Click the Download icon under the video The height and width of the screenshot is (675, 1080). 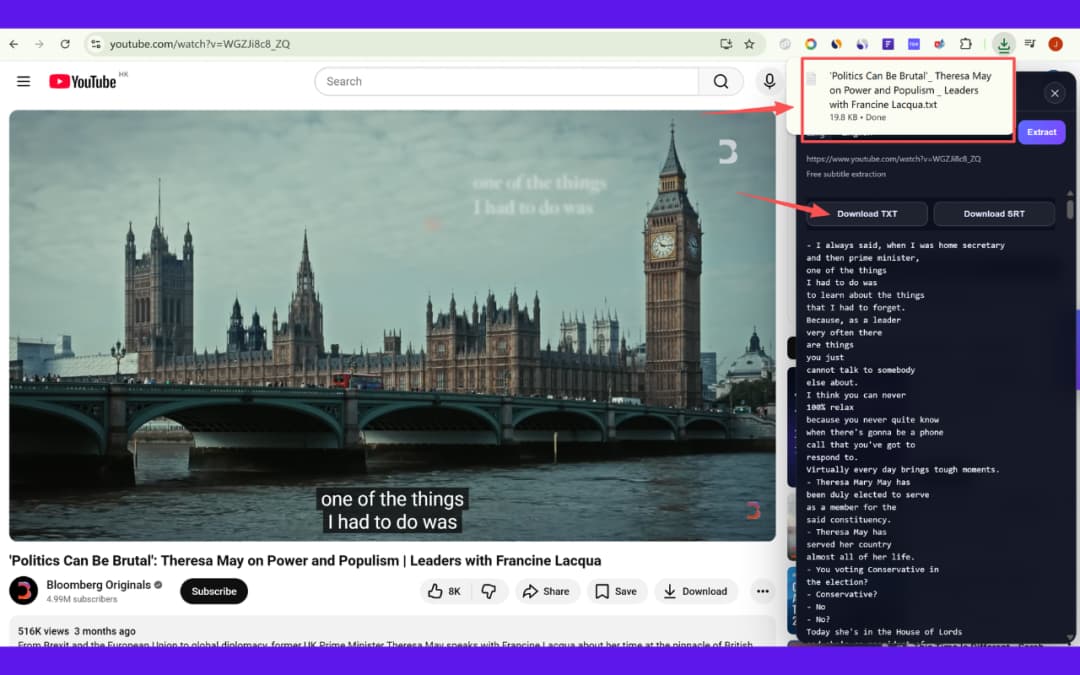click(696, 591)
